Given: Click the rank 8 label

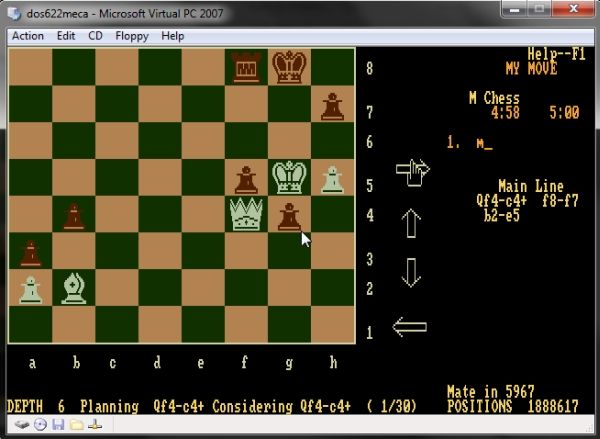Looking at the screenshot, I should pos(369,69).
